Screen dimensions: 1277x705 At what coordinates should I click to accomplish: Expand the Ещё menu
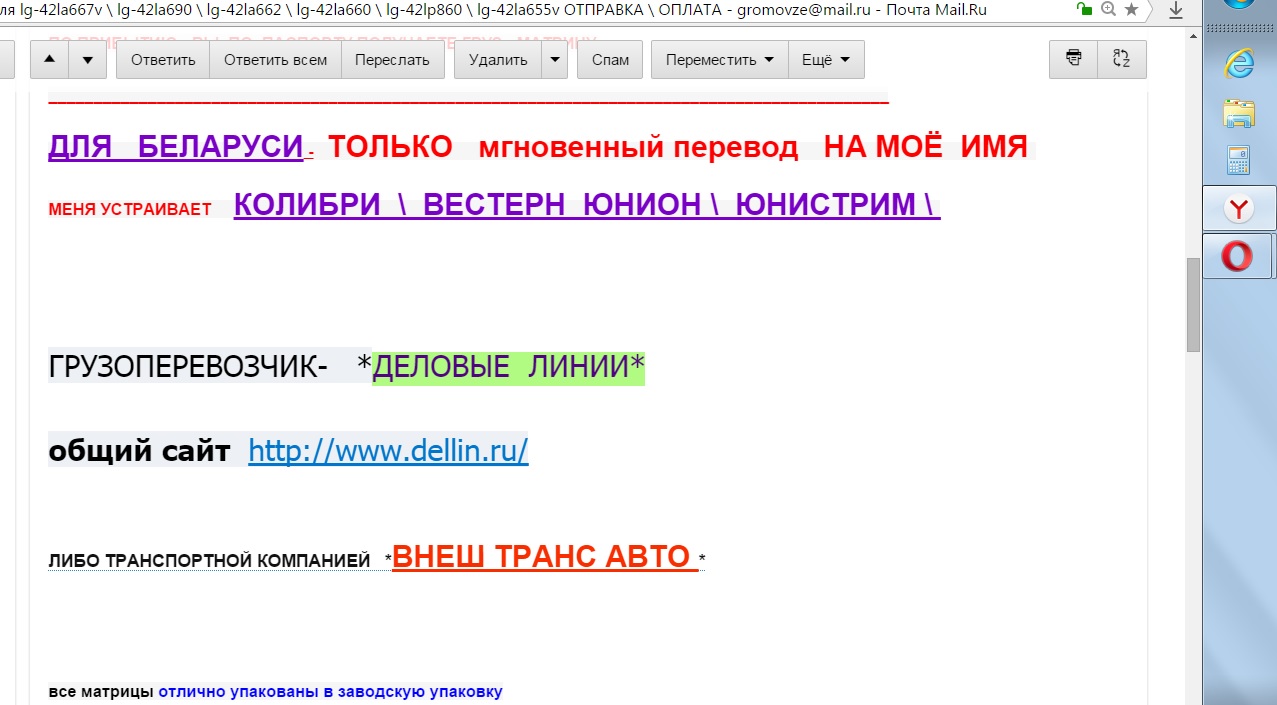coord(826,59)
